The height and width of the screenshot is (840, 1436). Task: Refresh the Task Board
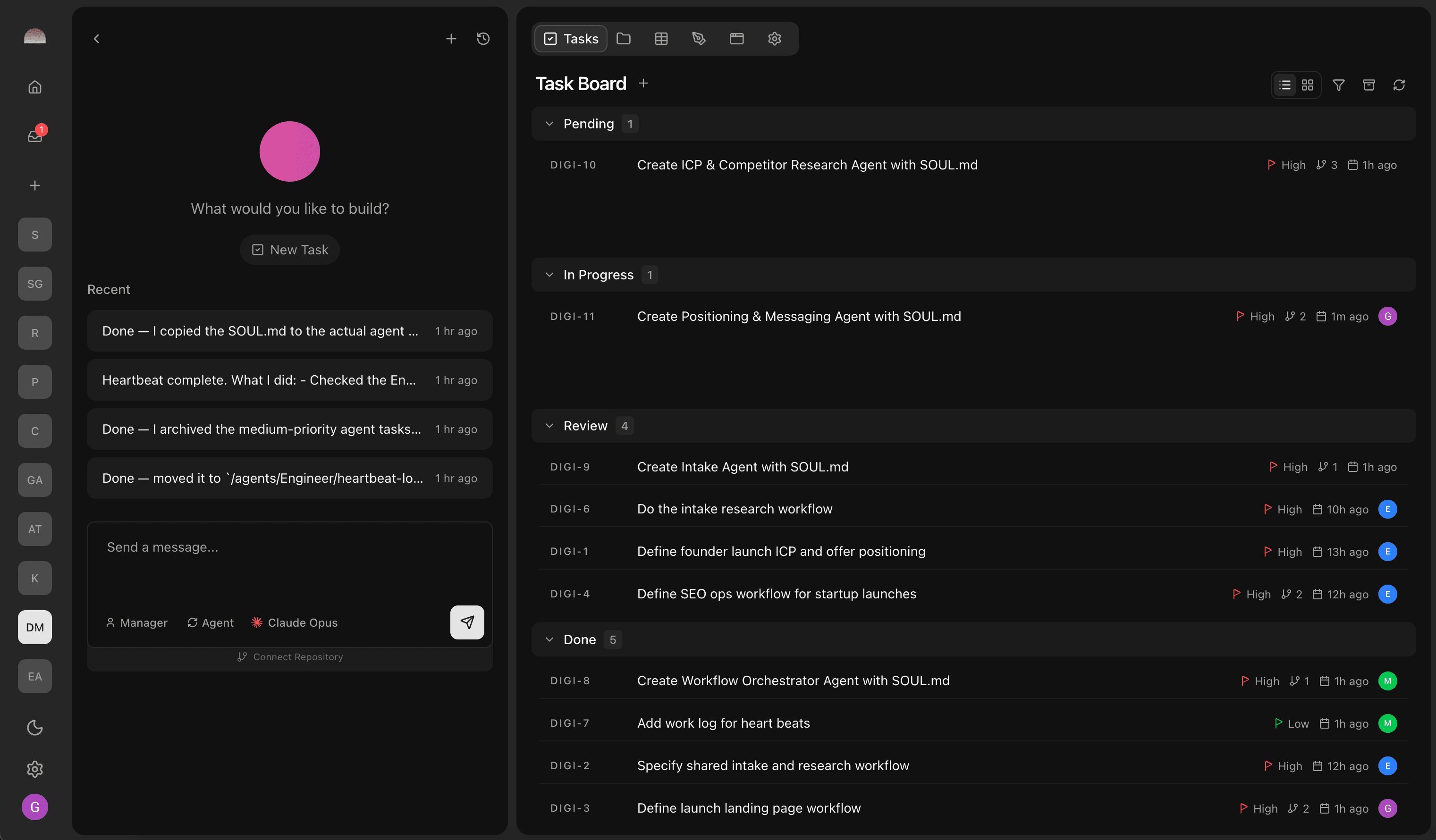tap(1400, 85)
